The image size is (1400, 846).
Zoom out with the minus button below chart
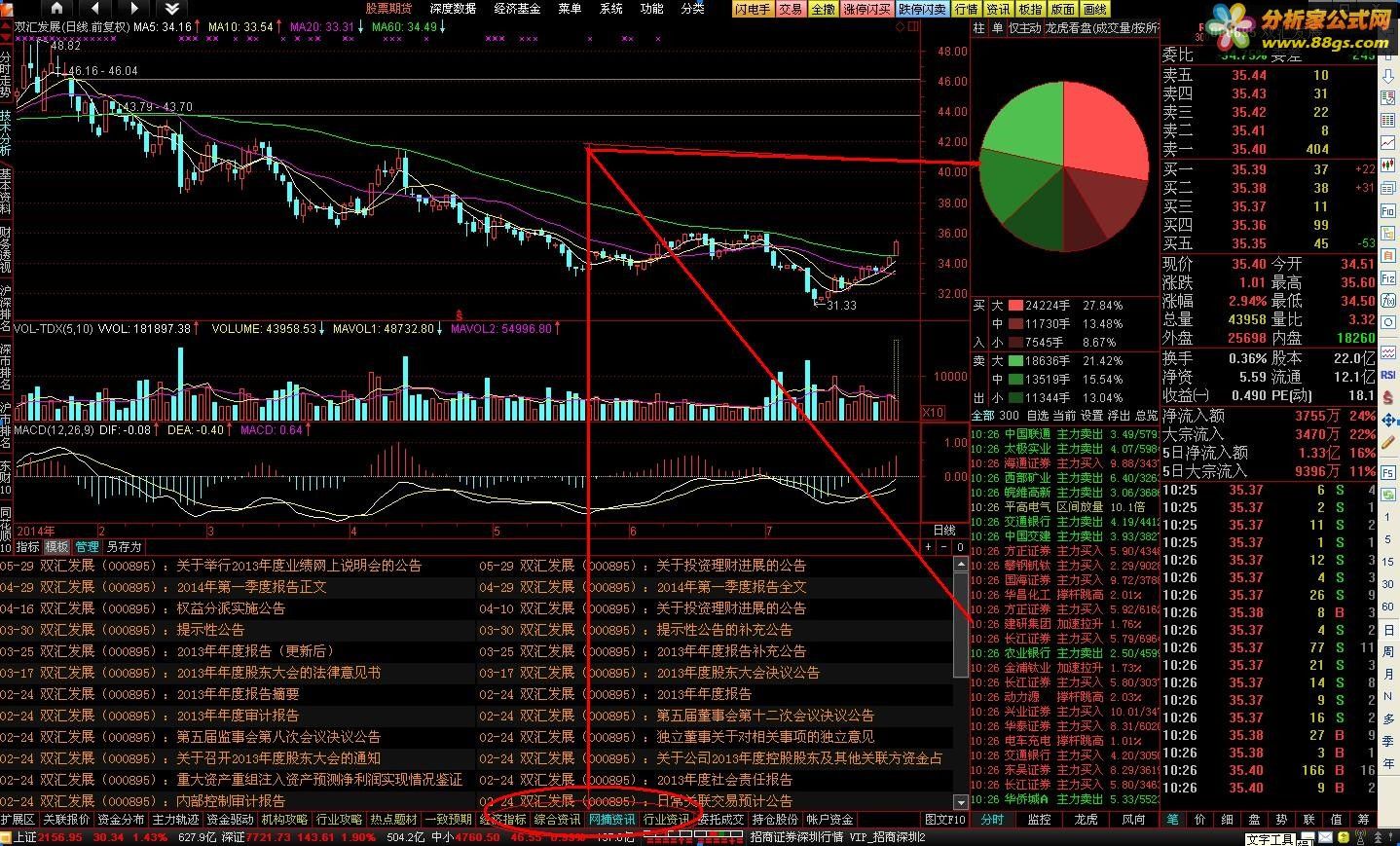943,547
